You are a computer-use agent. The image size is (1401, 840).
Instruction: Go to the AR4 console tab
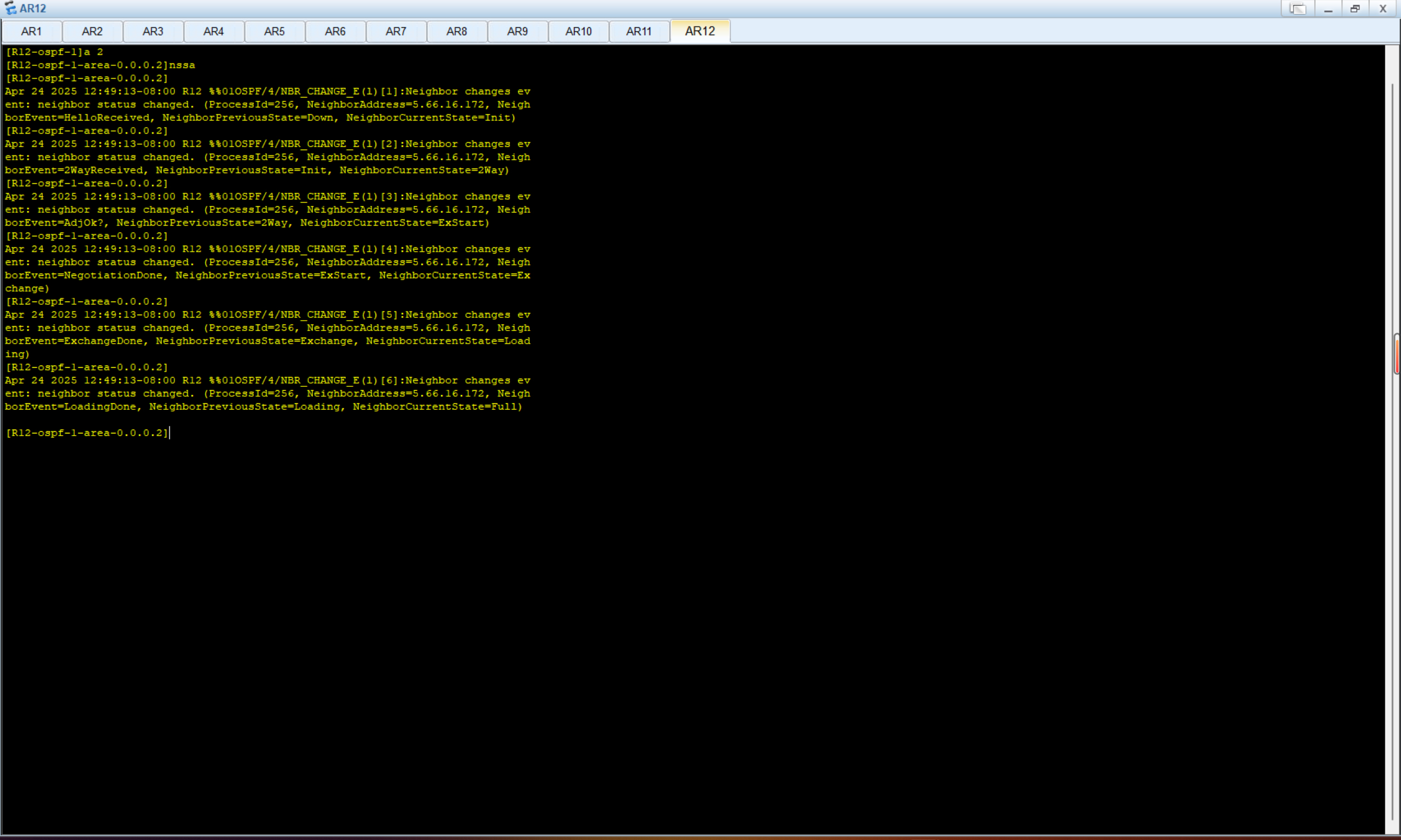pyautogui.click(x=213, y=31)
